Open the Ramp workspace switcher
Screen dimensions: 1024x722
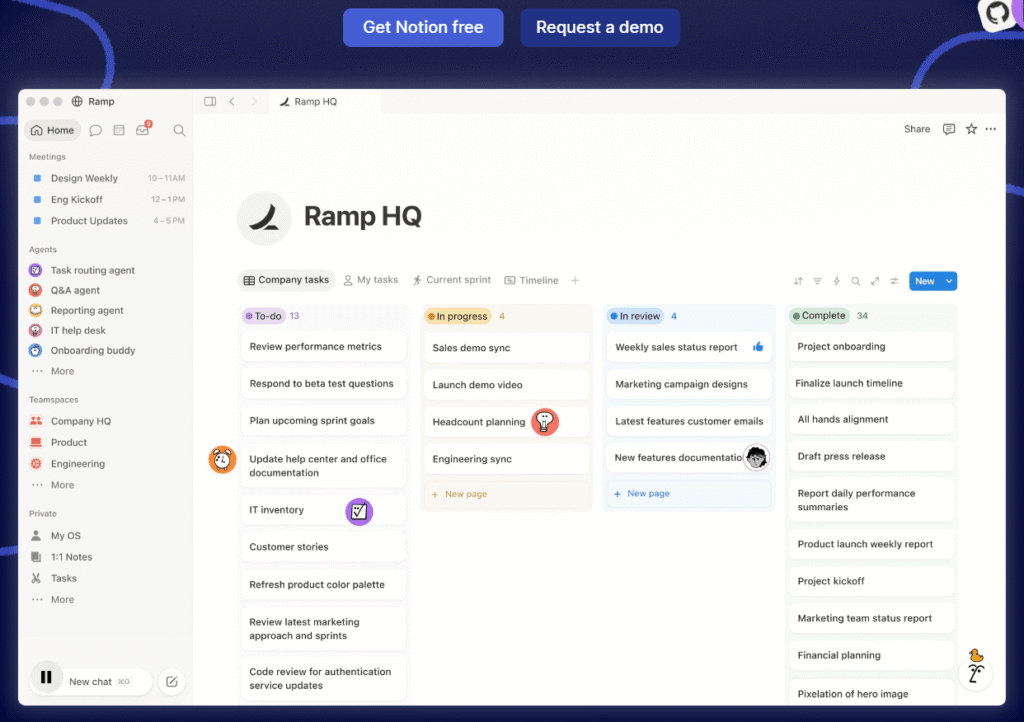click(93, 101)
